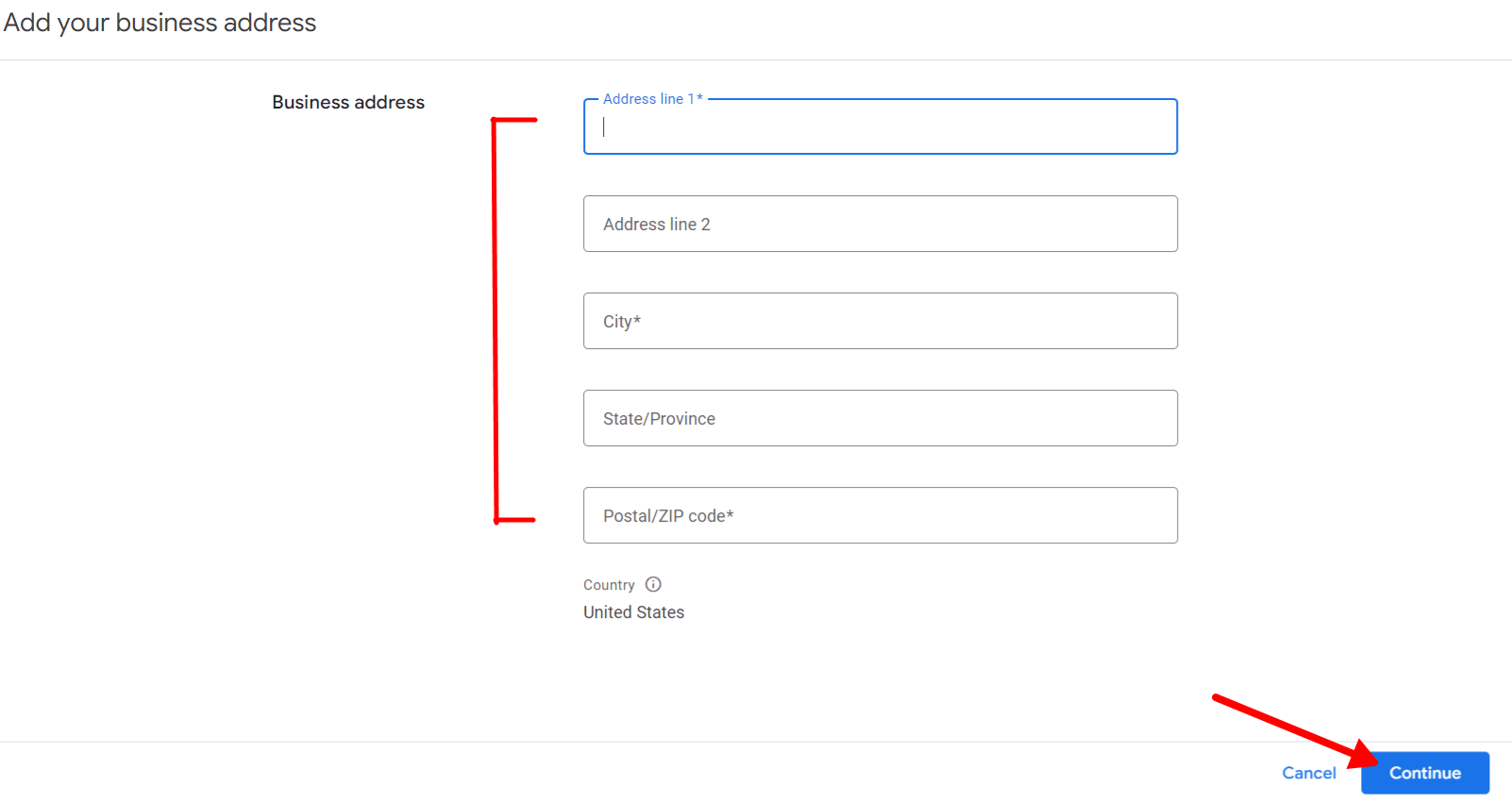The height and width of the screenshot is (803, 1512).
Task: Focus the State/Province input
Action: click(878, 418)
